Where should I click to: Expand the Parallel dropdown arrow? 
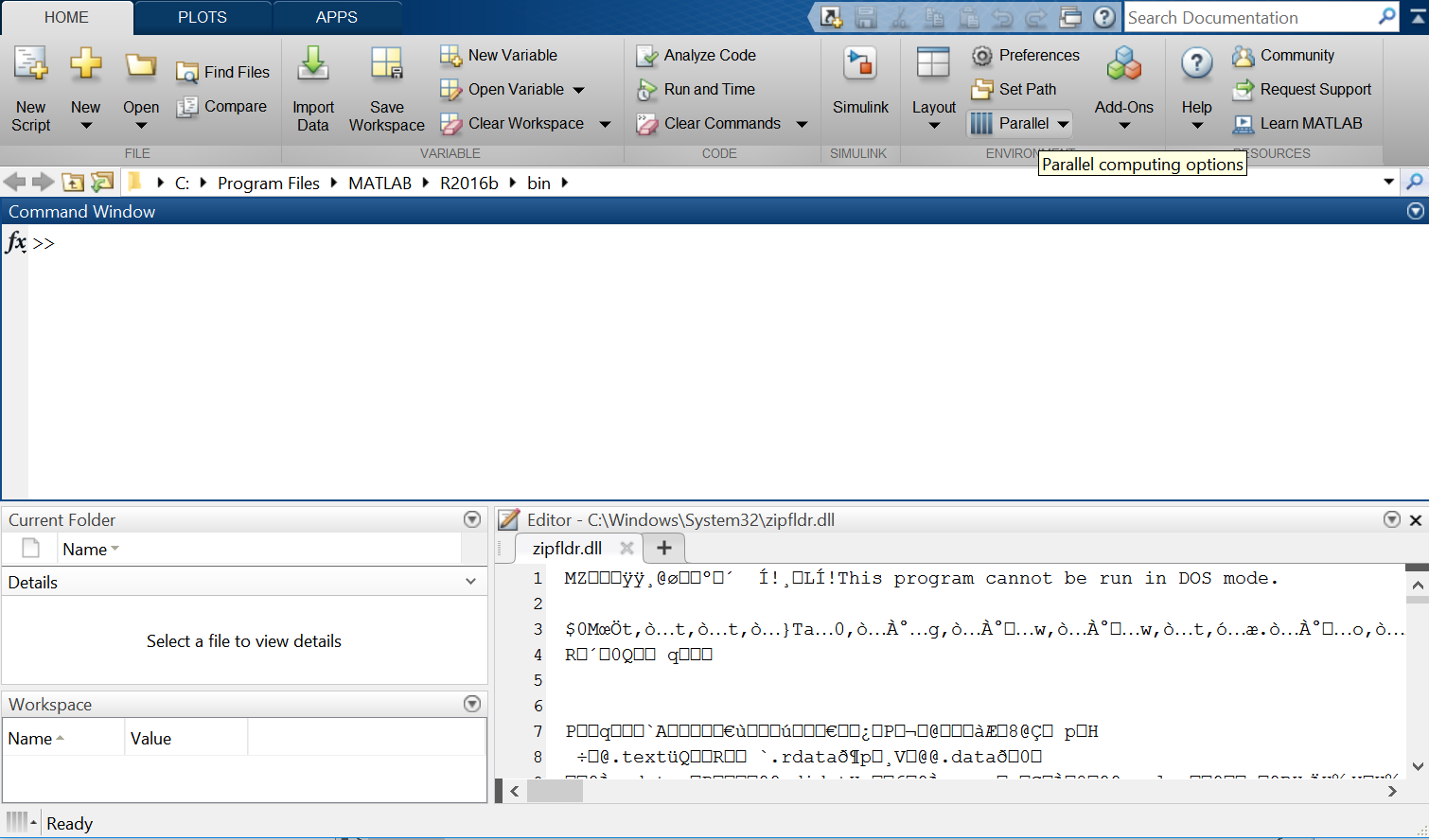[x=1063, y=124]
